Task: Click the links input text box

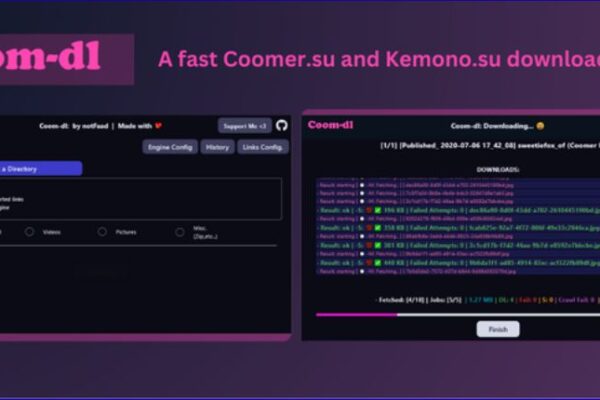Action: pyautogui.click(x=141, y=199)
